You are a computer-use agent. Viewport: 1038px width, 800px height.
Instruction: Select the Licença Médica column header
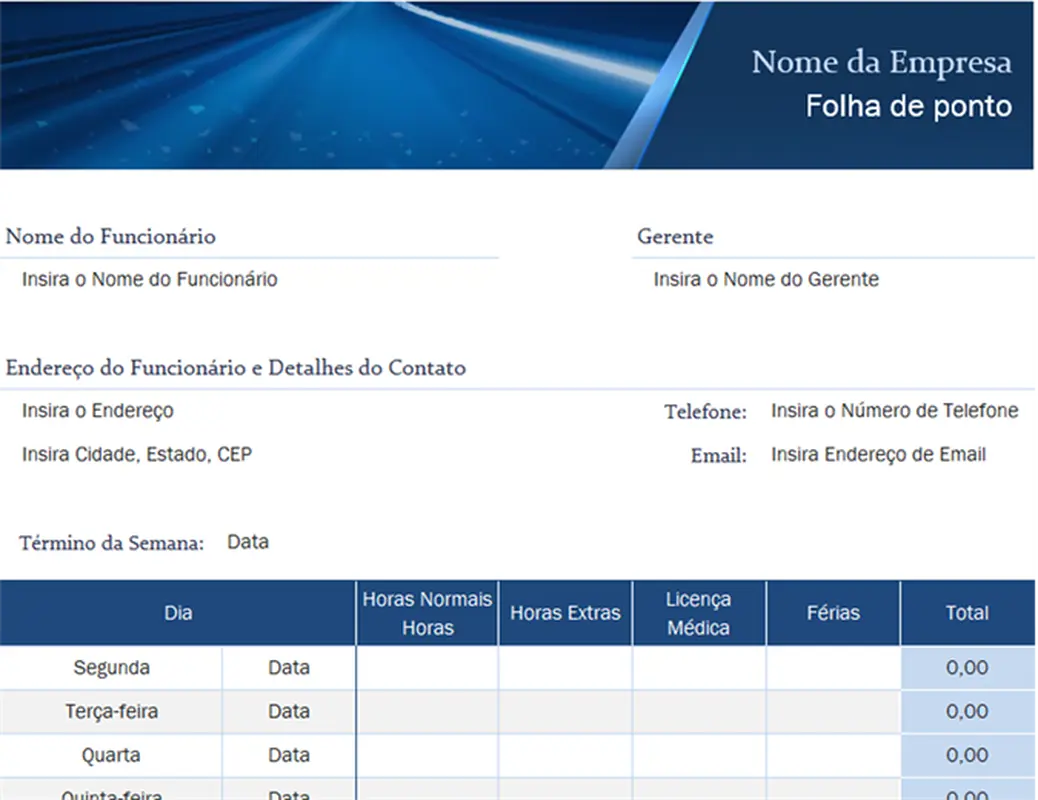700,612
